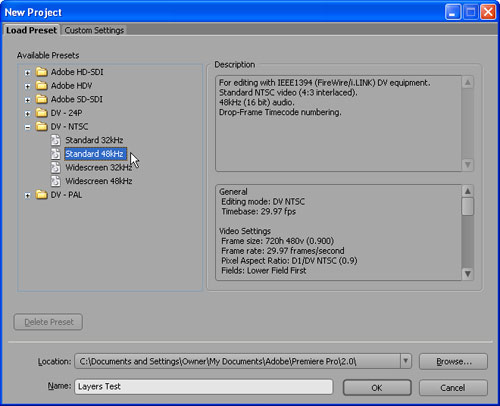Click the settings summary scrollbar thumb
500x406 pixels.
[x=468, y=206]
